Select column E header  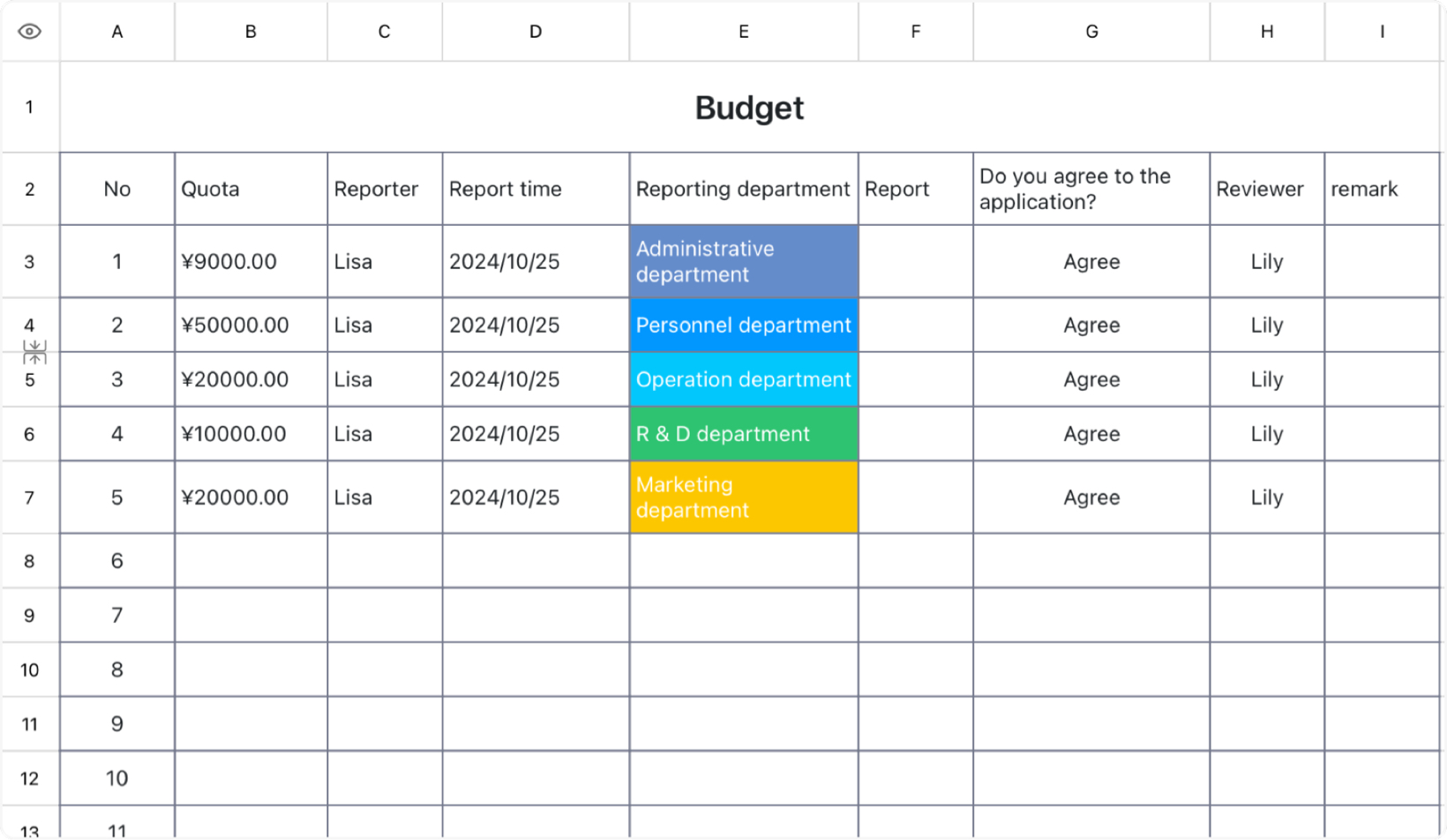pyautogui.click(x=744, y=32)
